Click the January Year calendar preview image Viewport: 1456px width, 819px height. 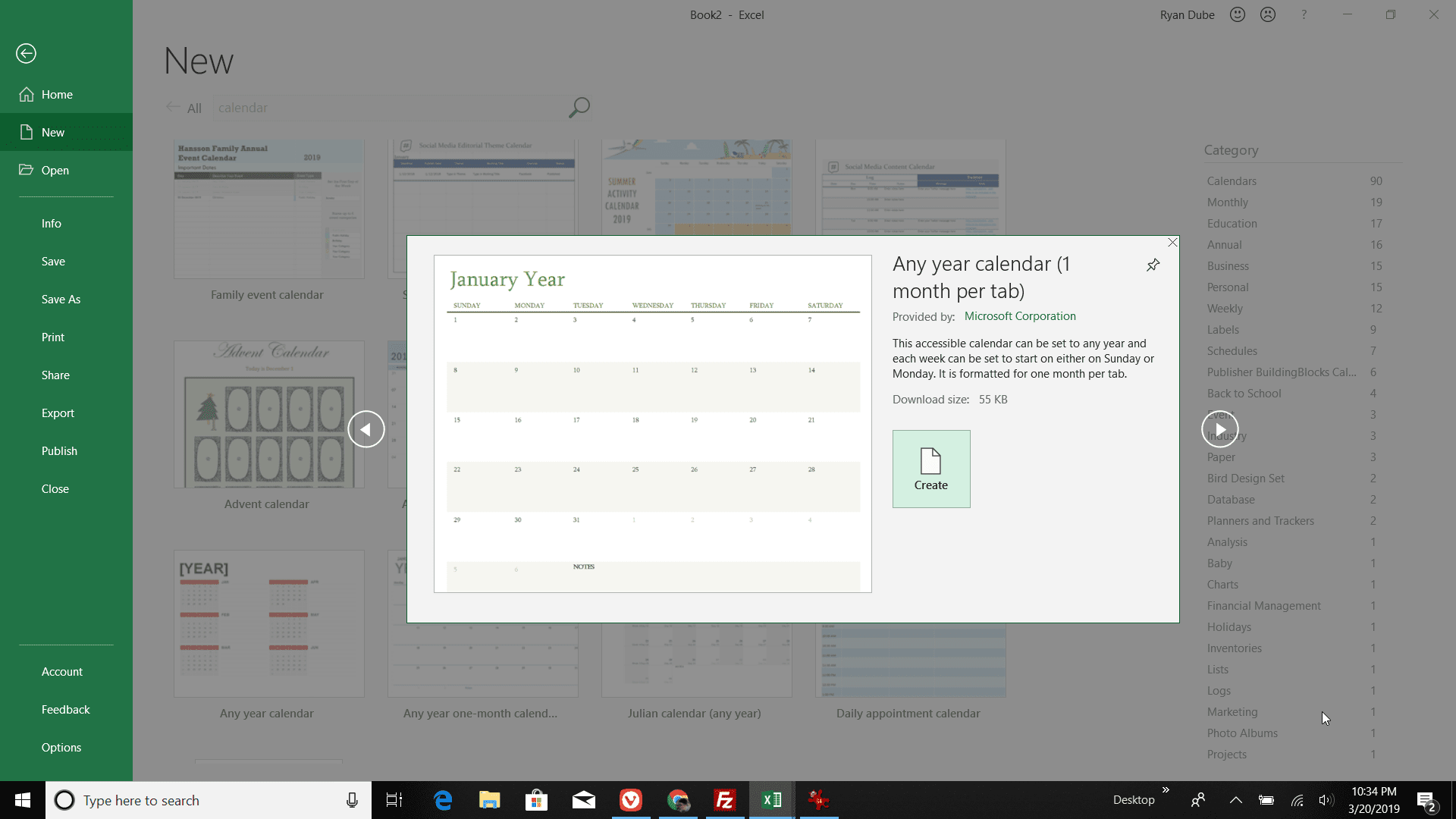[652, 424]
